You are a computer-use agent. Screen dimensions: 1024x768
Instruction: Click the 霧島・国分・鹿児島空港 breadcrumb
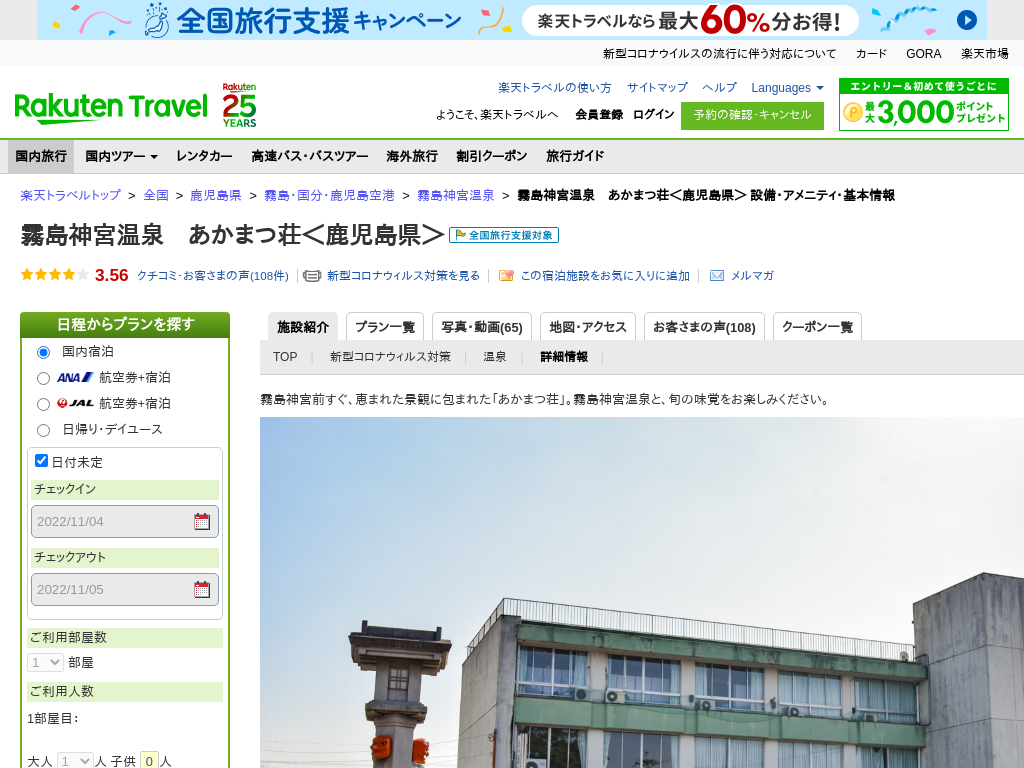(329, 195)
